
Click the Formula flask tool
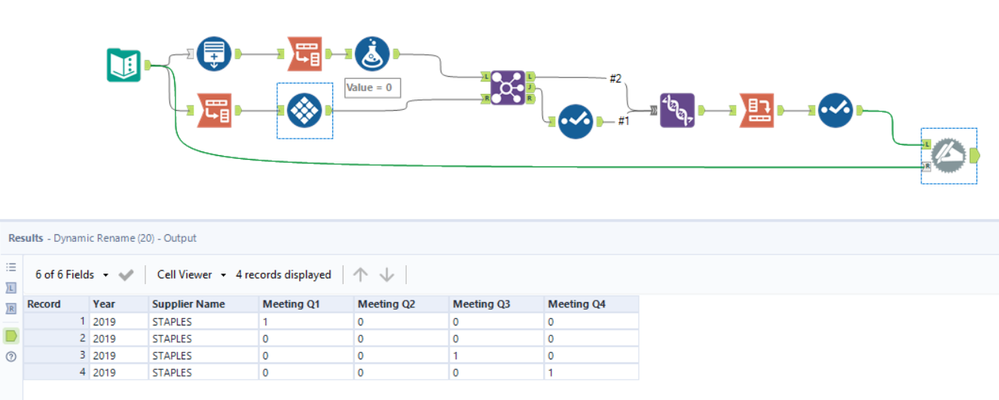coord(370,54)
